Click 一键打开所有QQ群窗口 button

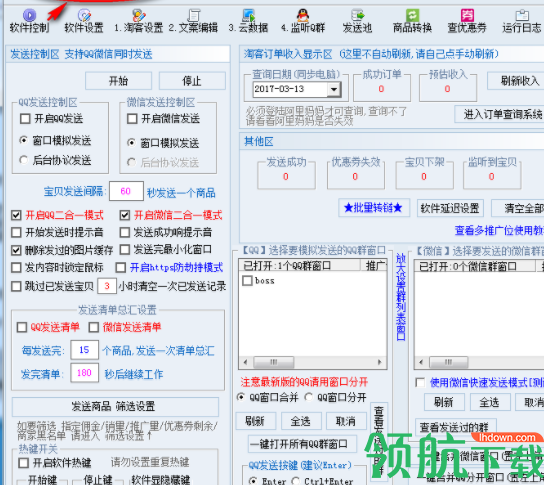pyautogui.click(x=302, y=444)
